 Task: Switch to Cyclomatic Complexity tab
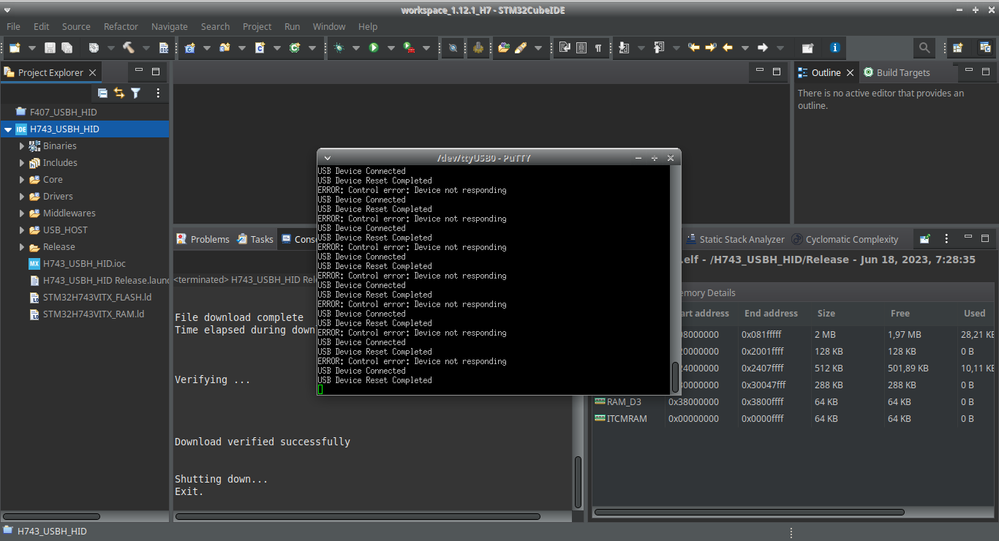pos(845,240)
